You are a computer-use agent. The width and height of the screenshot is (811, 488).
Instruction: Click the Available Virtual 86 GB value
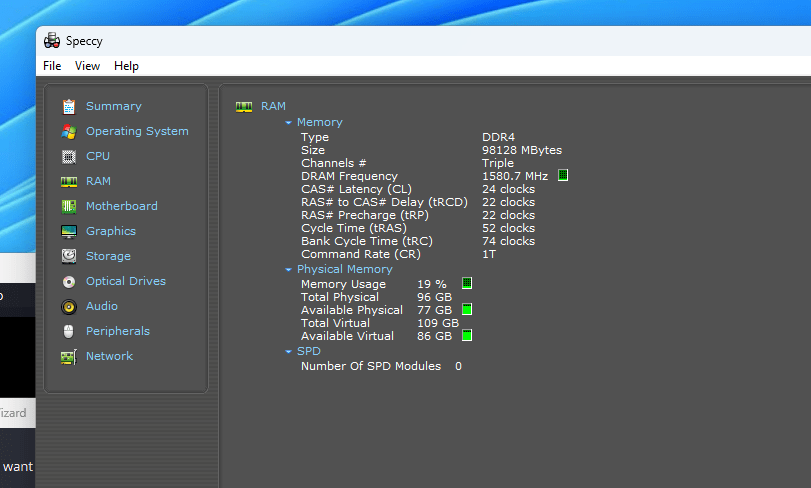click(434, 336)
